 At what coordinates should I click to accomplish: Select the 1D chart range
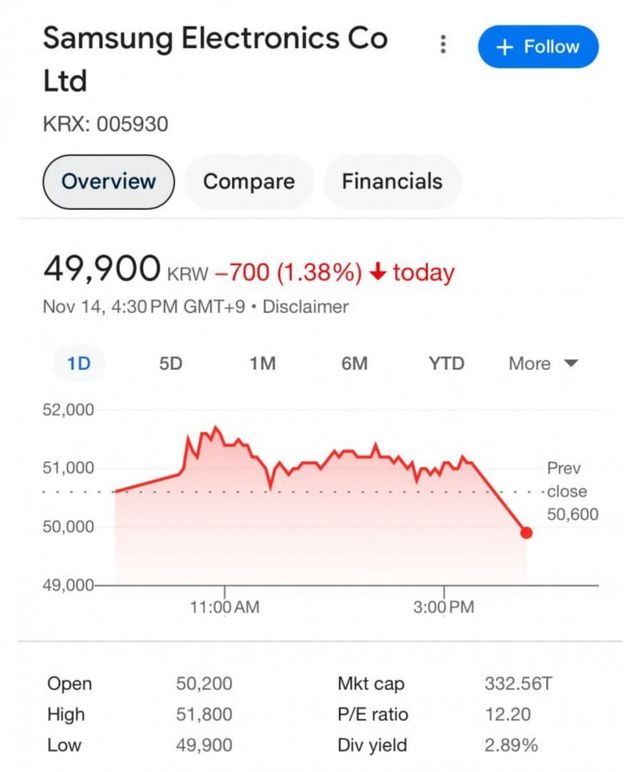pos(79,364)
